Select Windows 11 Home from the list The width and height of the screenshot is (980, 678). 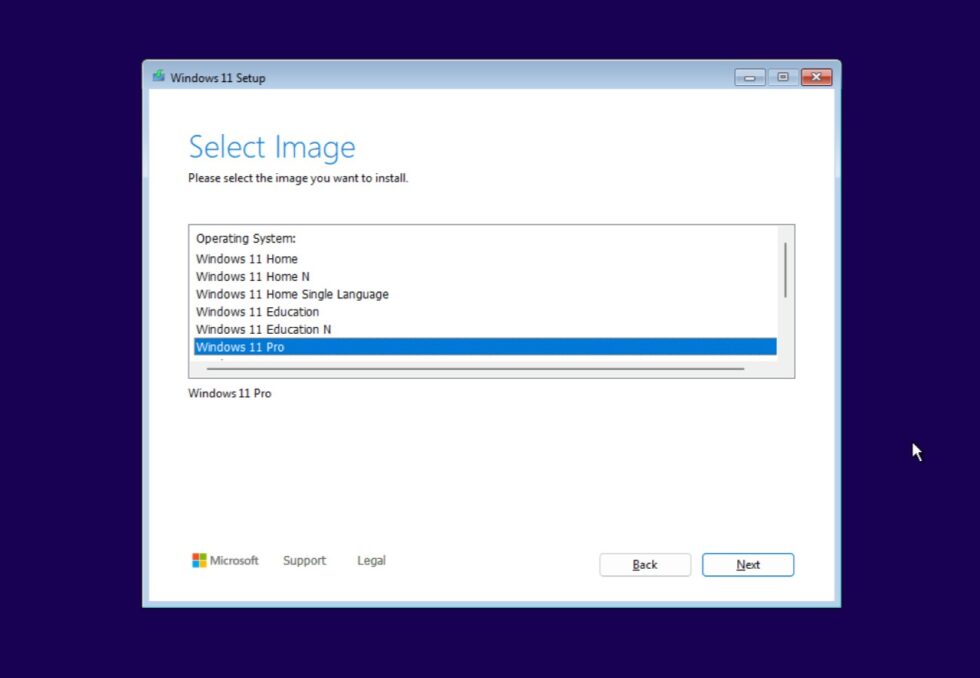point(485,259)
